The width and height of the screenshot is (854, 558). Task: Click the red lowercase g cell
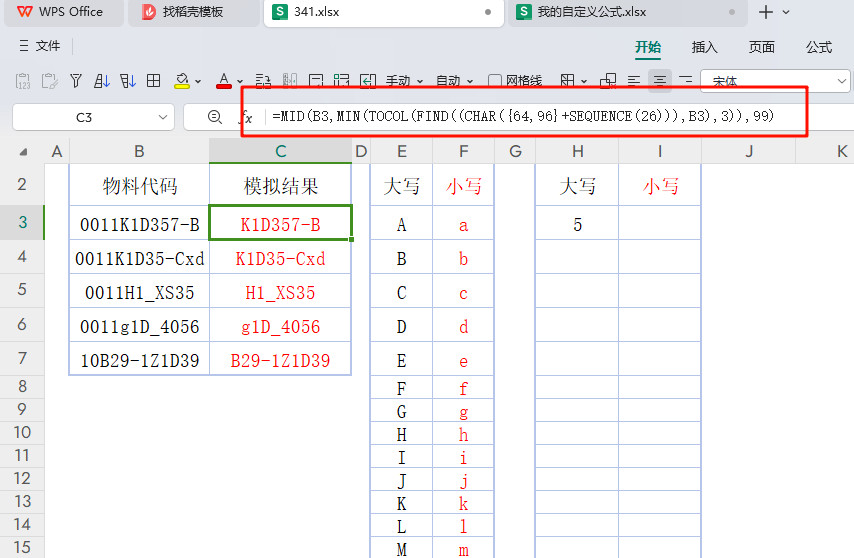click(463, 411)
